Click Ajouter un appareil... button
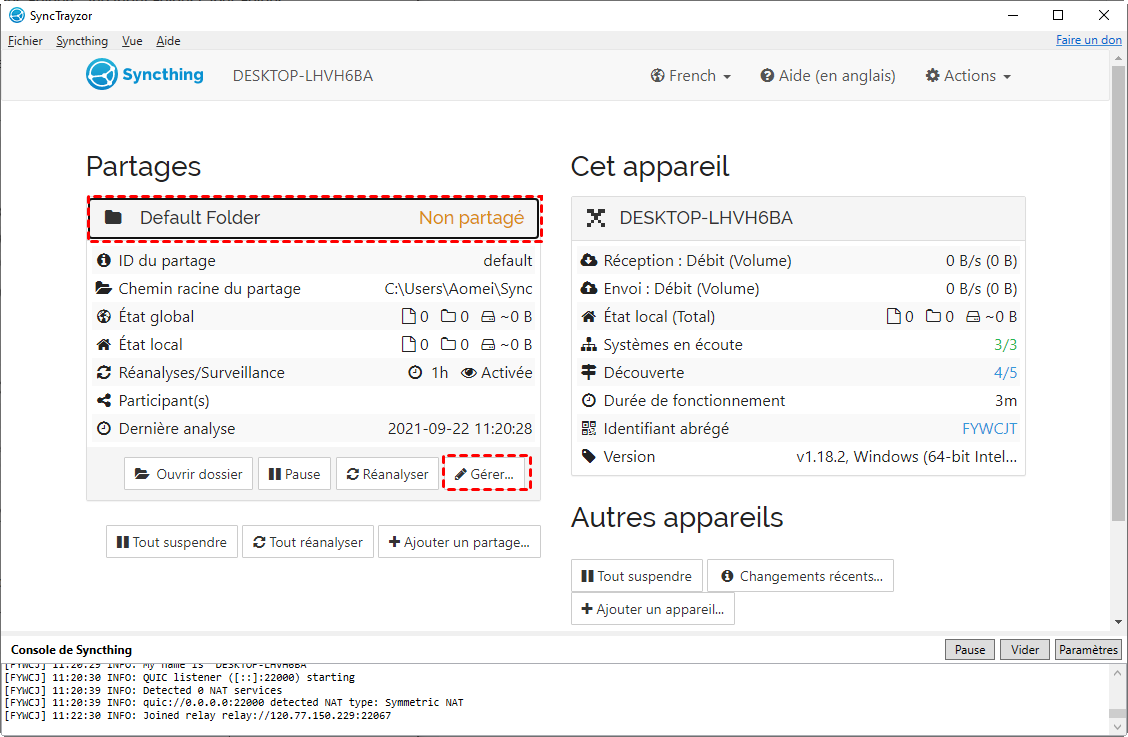Image resolution: width=1128 pixels, height=737 pixels. pyautogui.click(x=652, y=609)
